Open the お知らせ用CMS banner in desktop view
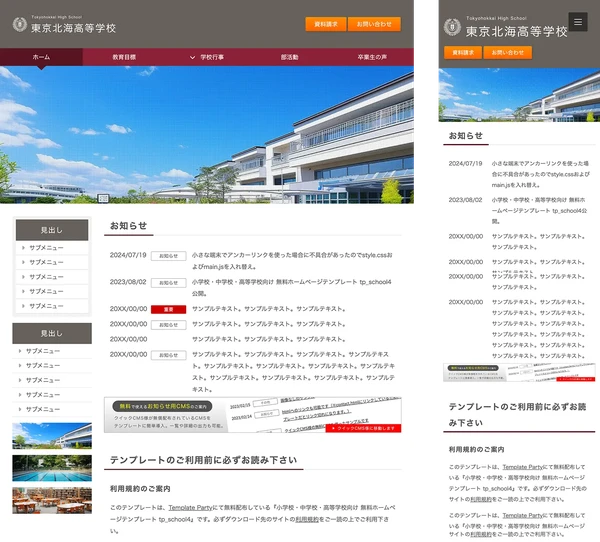Image resolution: width=600 pixels, height=542 pixels. point(253,415)
